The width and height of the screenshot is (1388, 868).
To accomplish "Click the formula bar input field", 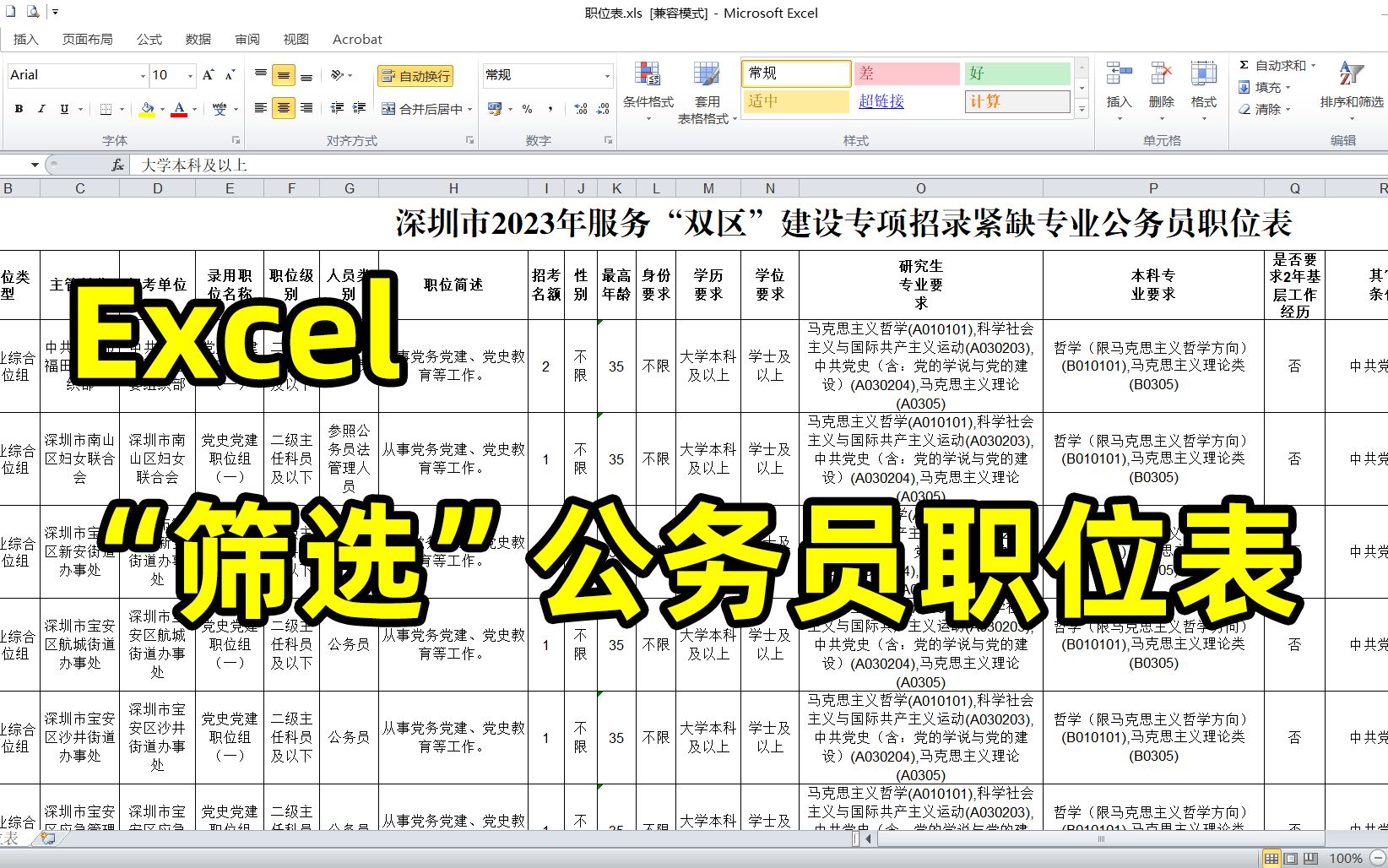I will [758, 165].
